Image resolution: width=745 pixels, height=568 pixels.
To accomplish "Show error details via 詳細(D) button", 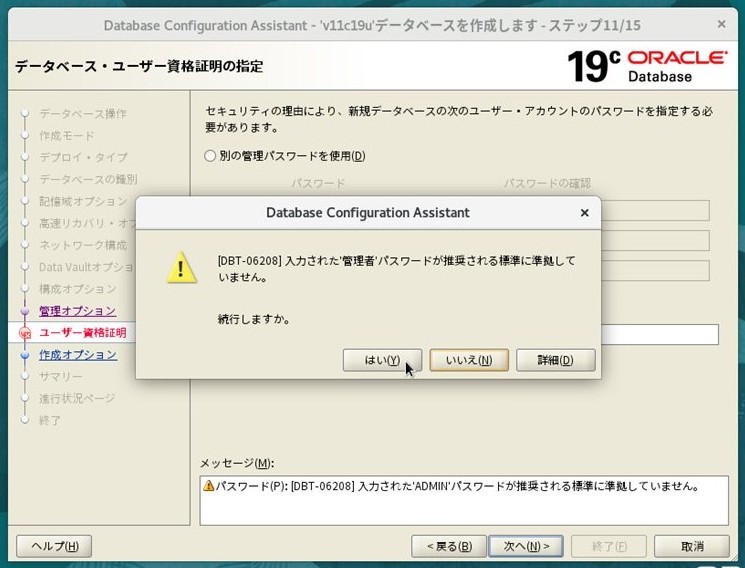I will pyautogui.click(x=555, y=360).
